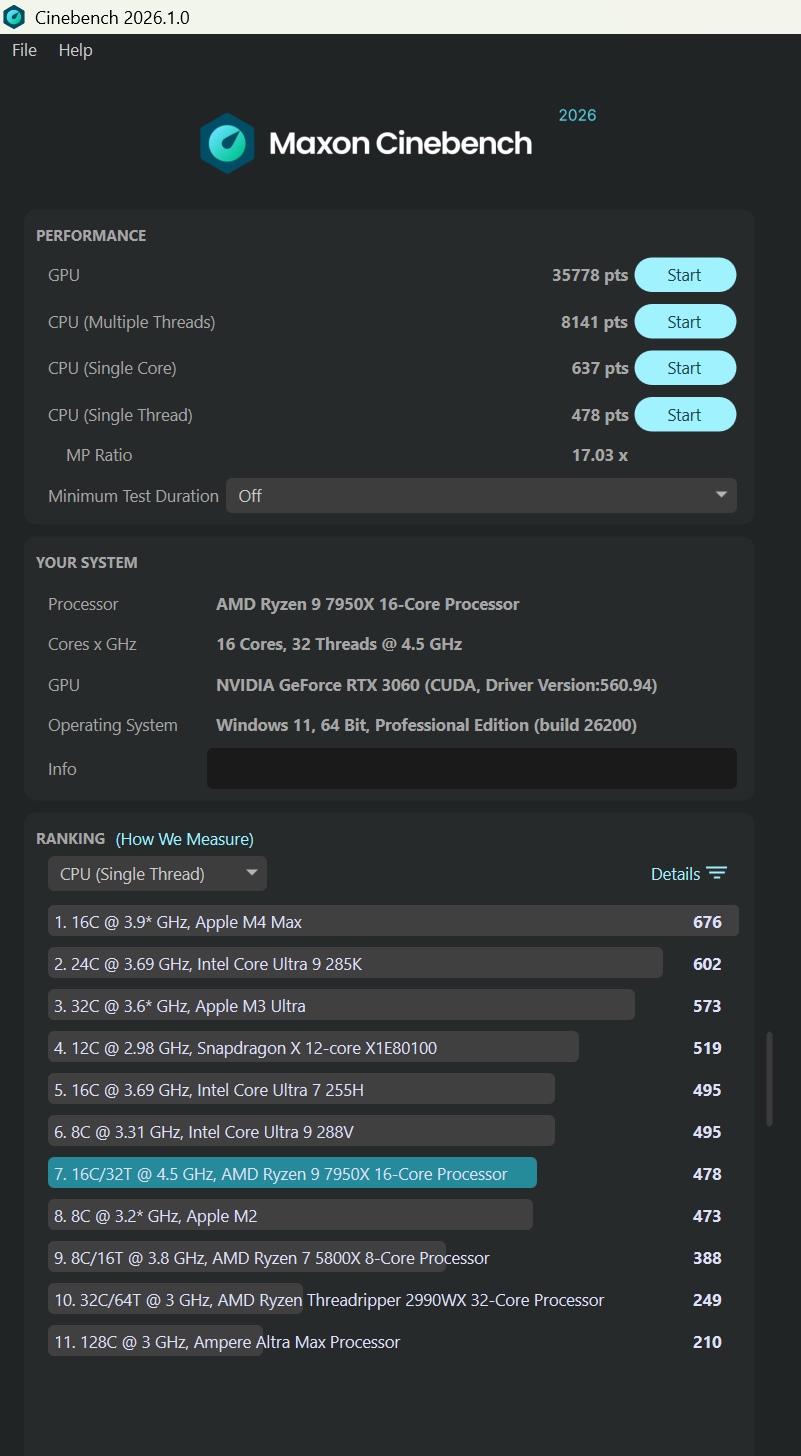The image size is (801, 1456).
Task: Click the GPU score 35778 pts
Action: pos(590,275)
